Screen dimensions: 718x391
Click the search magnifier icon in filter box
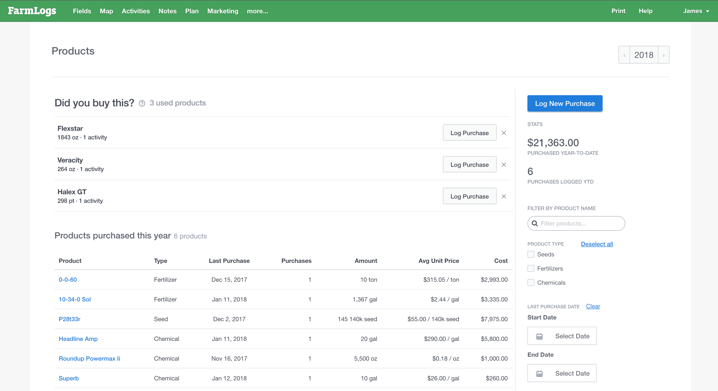pyautogui.click(x=535, y=223)
